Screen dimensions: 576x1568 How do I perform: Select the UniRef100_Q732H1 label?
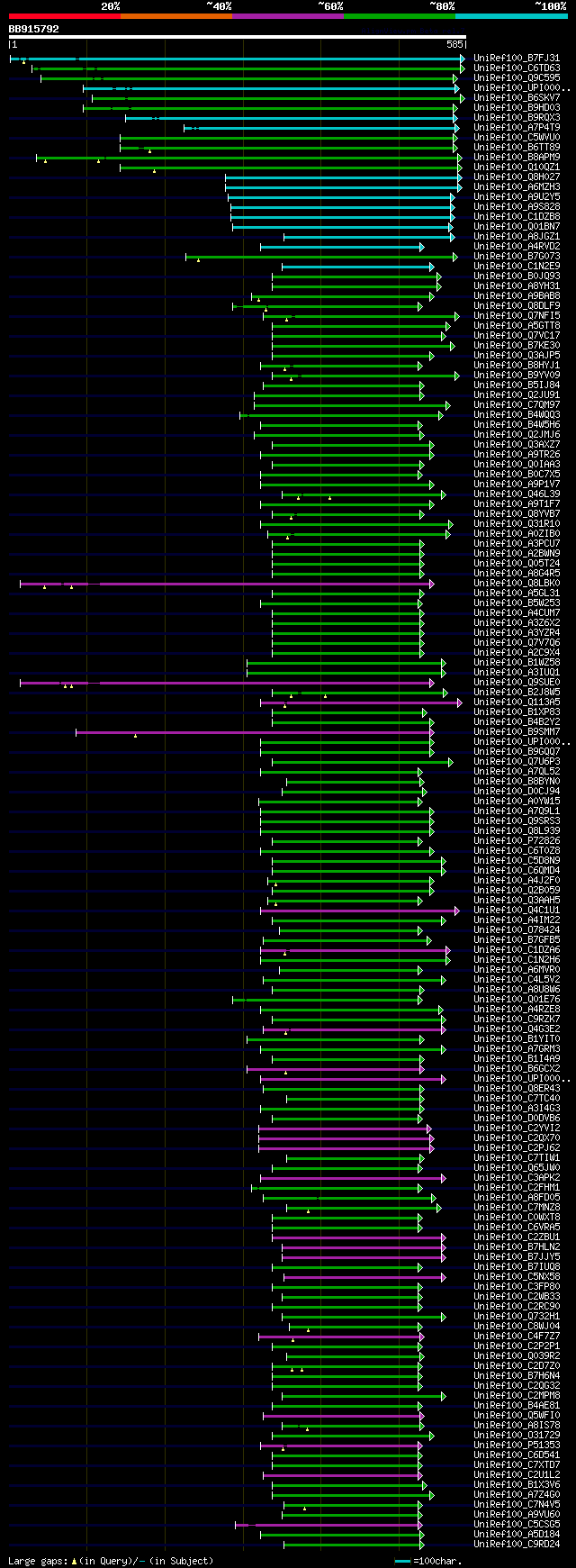click(517, 1317)
